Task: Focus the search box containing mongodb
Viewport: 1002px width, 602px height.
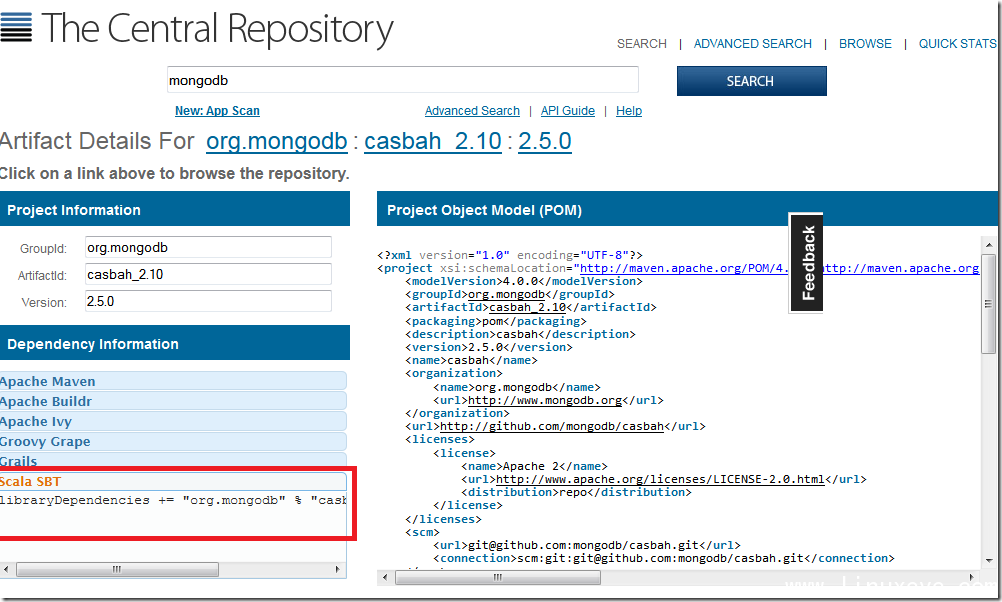Action: [403, 81]
